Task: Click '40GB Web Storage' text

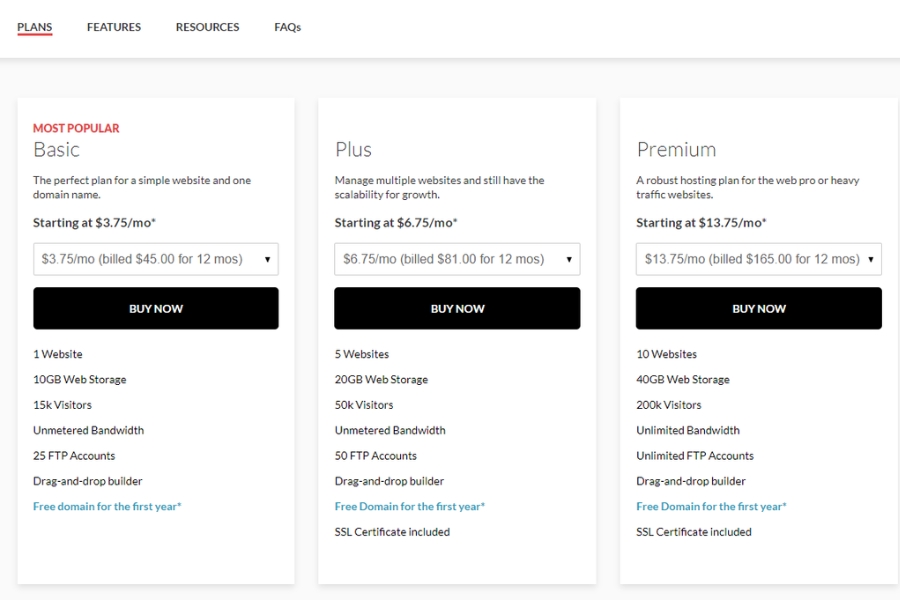Action: pos(682,380)
